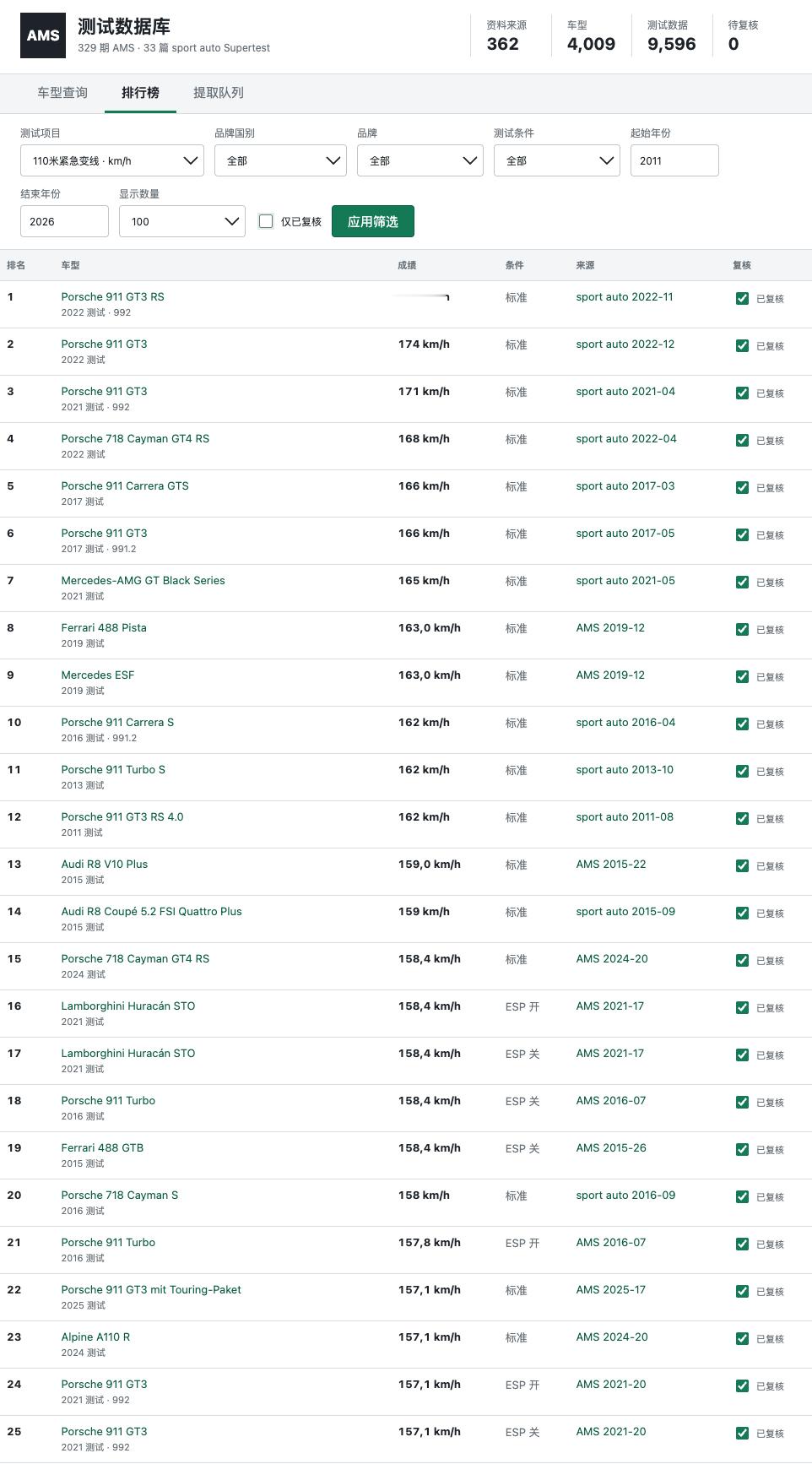Screen dimensions: 812x1464
Task: Toggle 已复核 for Porsche 718 Cayman GT4 RS rank 4
Action: [x=742, y=440]
